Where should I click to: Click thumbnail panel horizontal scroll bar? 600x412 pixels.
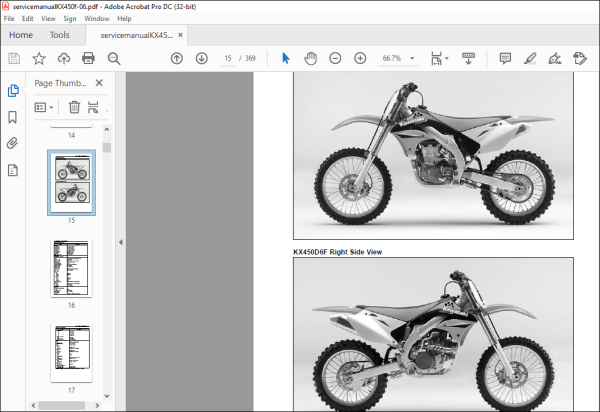pyautogui.click(x=62, y=405)
